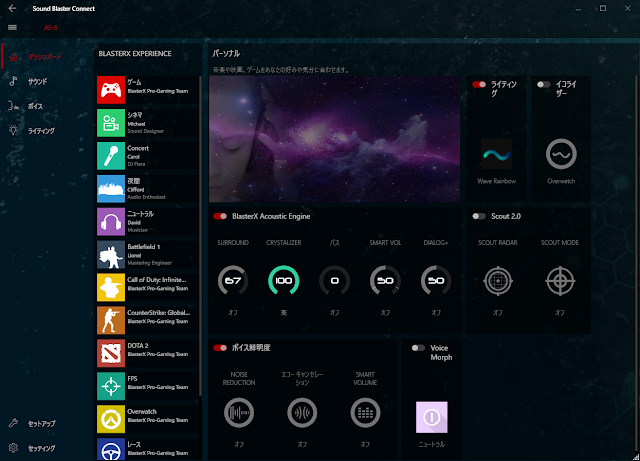This screenshot has height=461, width=640.
Task: Click the Smart Volume voice icon
Action: [365, 413]
